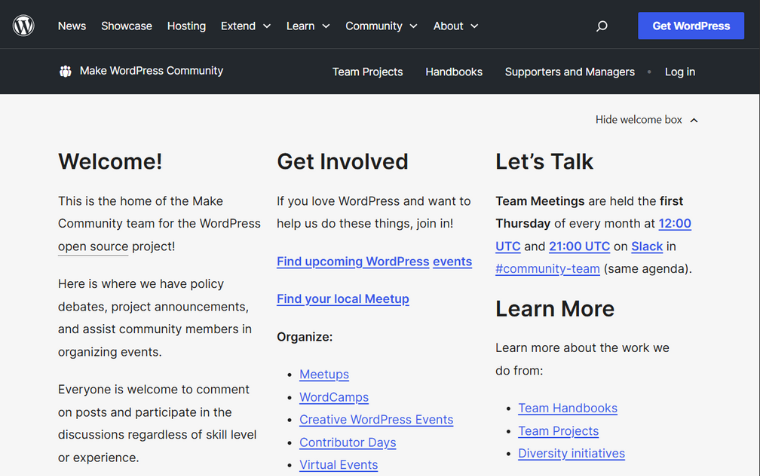
Task: Click the Let's Talk heading
Action: (x=544, y=161)
